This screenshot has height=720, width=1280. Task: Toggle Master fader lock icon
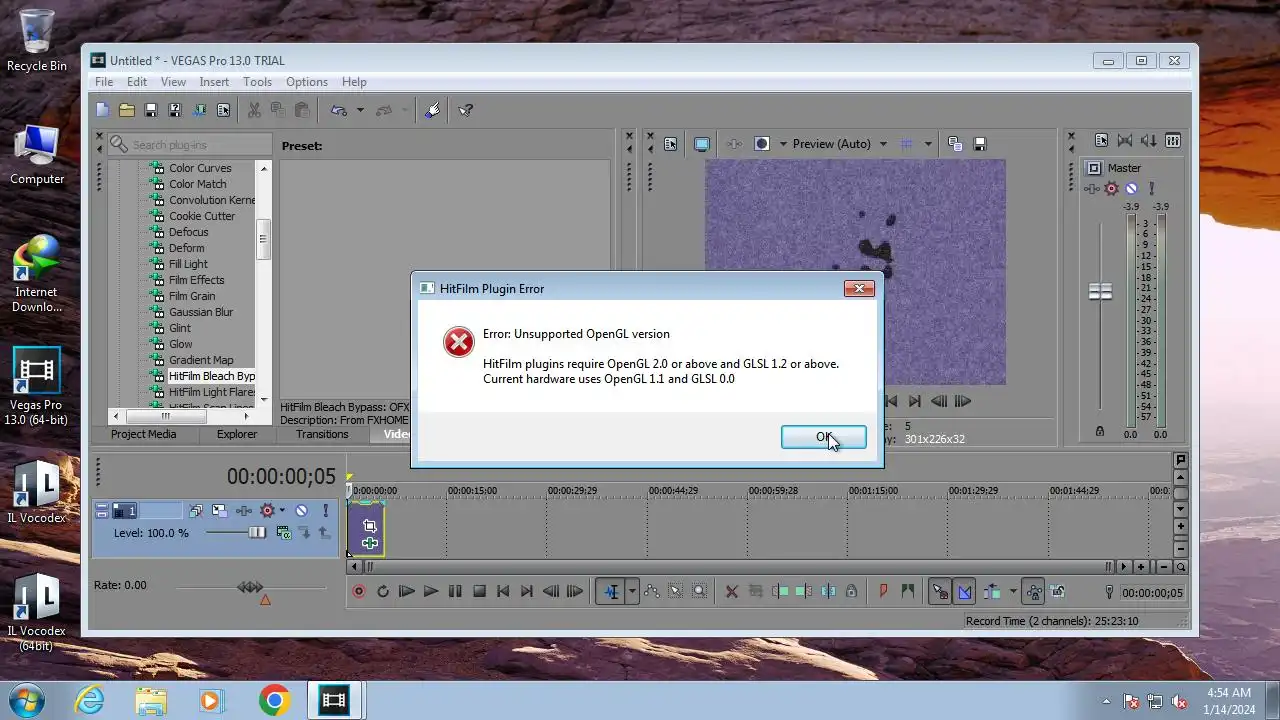(x=1100, y=431)
